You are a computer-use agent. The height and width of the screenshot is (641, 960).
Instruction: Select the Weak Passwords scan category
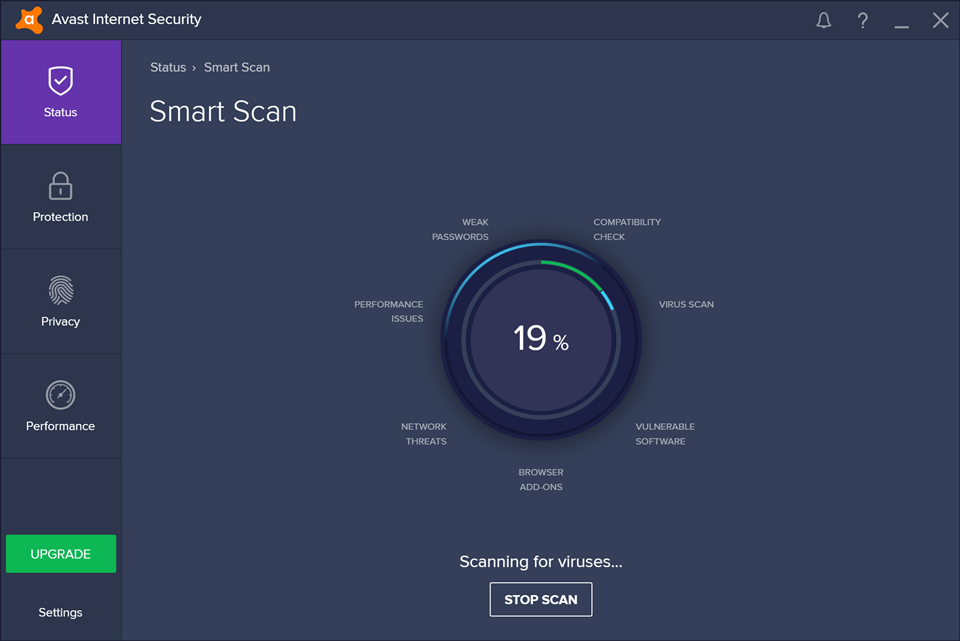coord(461,229)
